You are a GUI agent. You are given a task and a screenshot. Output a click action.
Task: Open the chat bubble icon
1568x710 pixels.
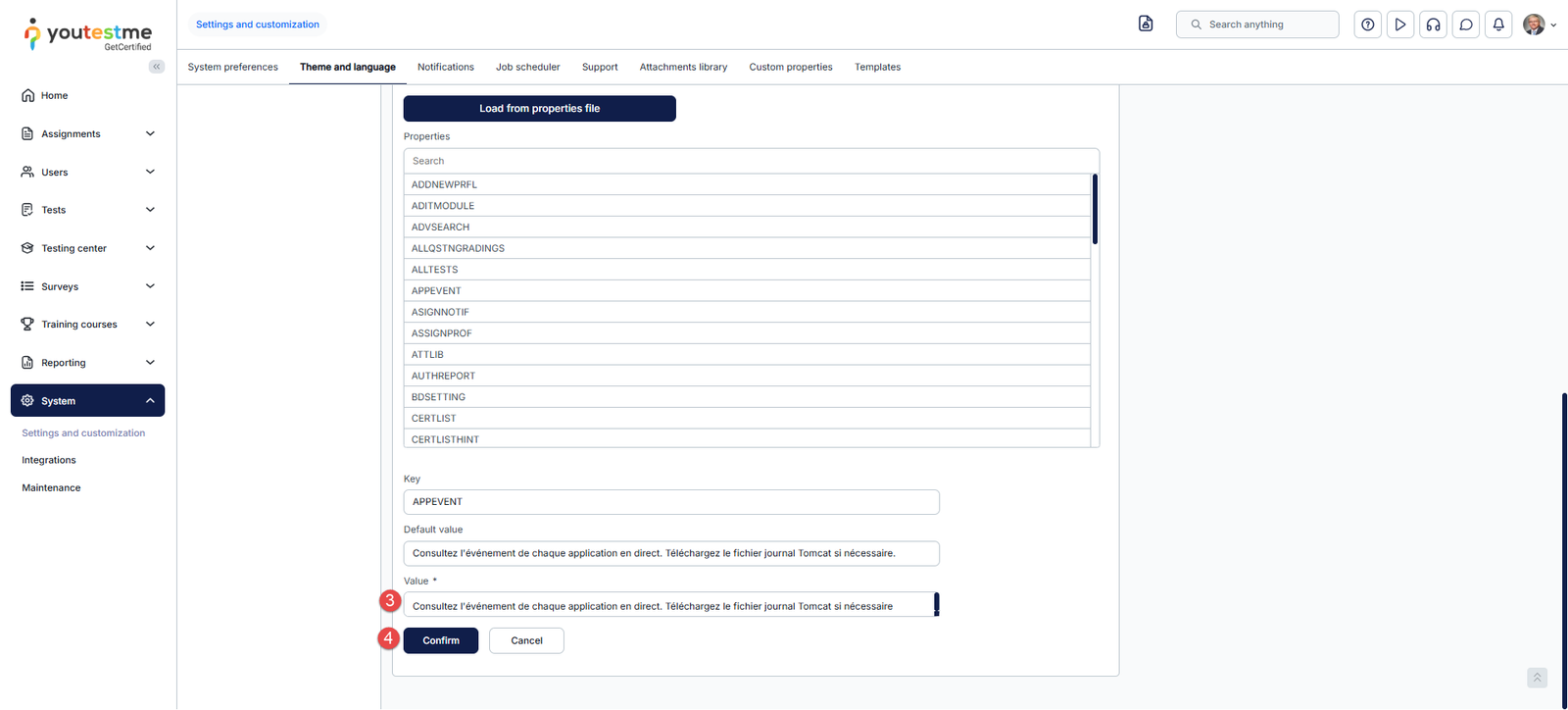[x=1466, y=25]
